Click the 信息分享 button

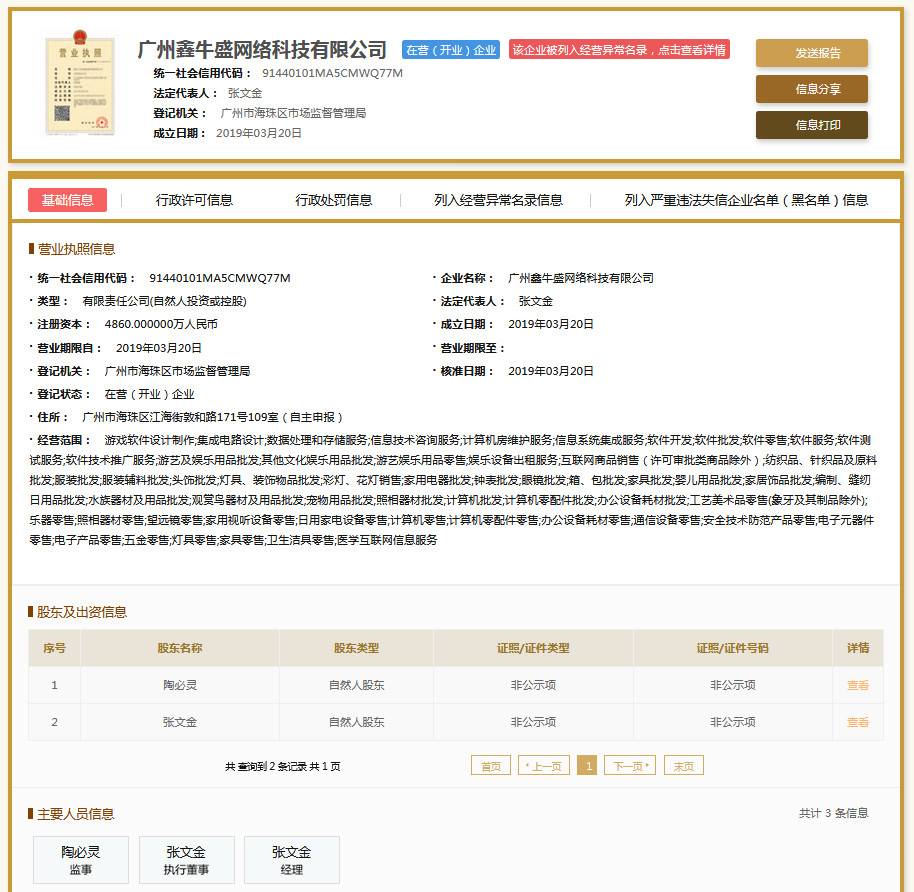[811, 89]
